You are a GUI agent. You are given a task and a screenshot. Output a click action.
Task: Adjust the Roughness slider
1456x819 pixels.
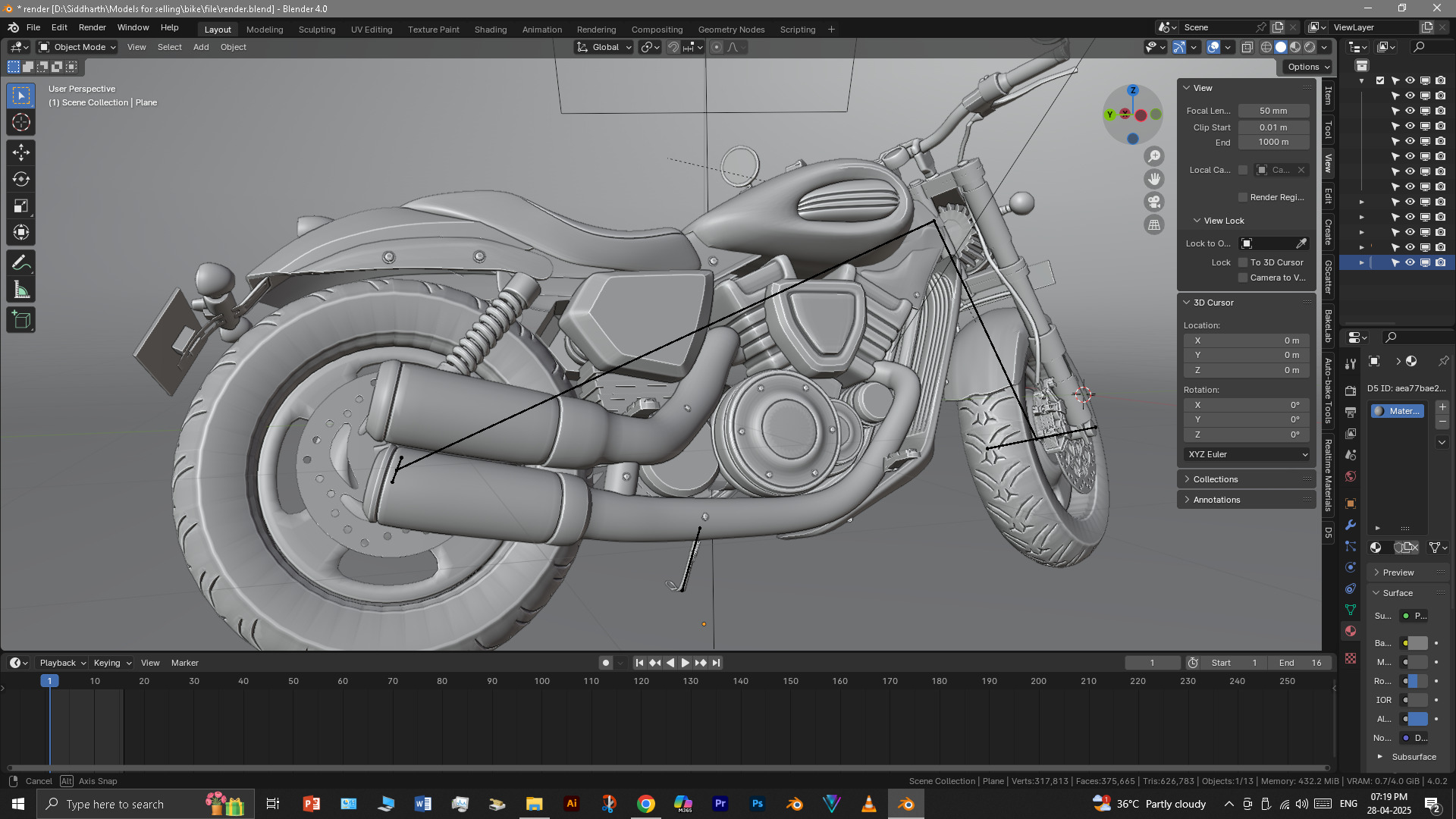1418,681
